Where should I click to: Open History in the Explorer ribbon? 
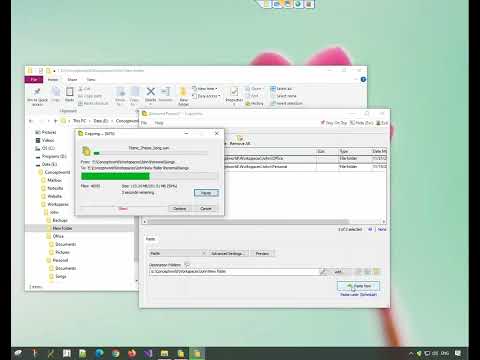click(x=254, y=103)
